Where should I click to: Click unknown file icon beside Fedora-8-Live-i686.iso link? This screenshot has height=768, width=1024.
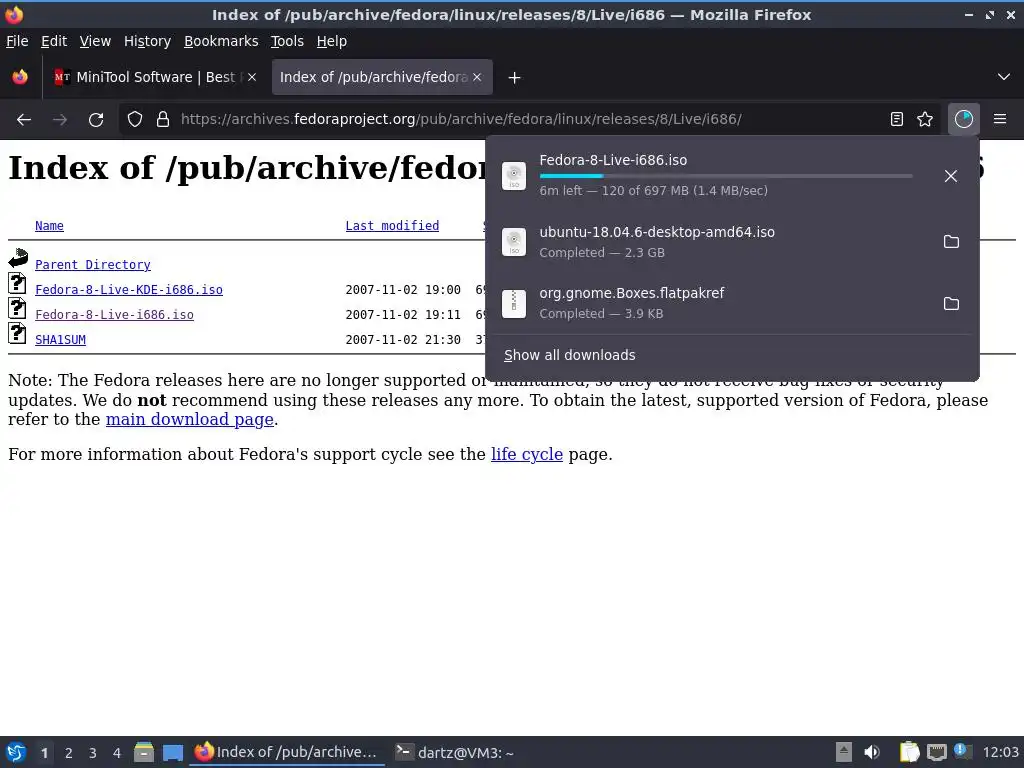(x=17, y=308)
